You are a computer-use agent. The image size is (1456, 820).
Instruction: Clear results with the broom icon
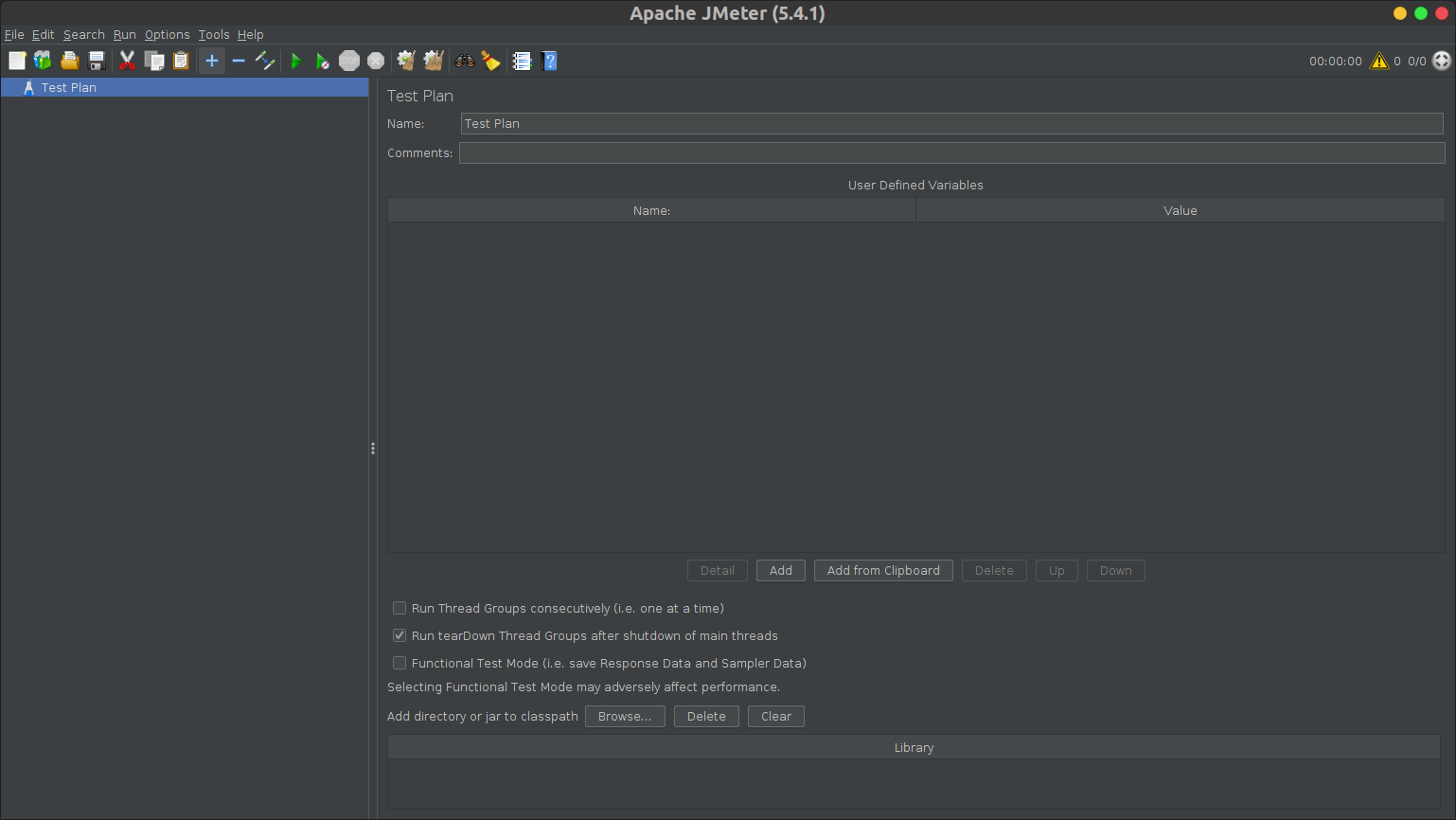point(406,61)
